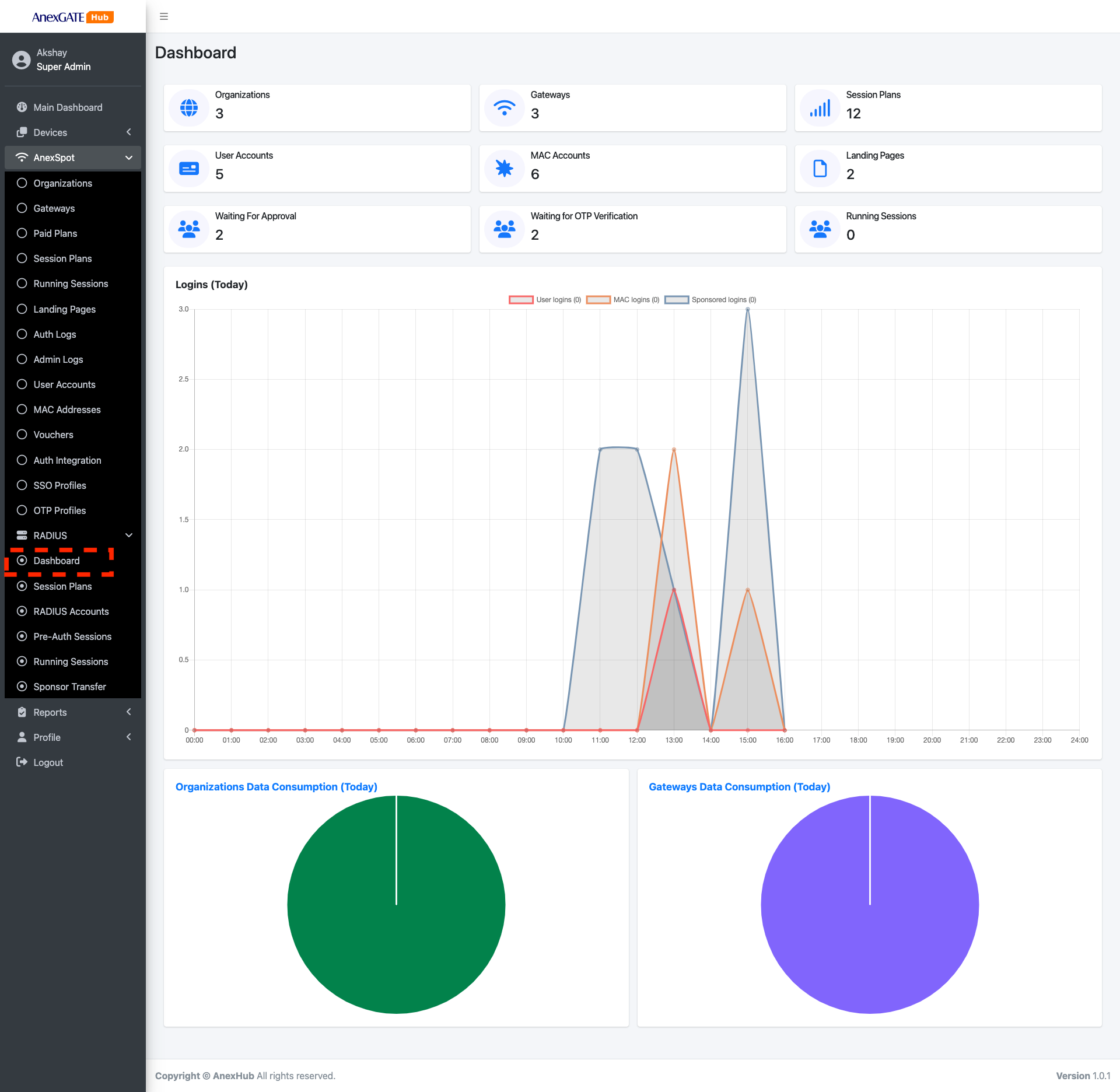Click the Logout link
The width and height of the screenshot is (1120, 1092).
coord(48,762)
